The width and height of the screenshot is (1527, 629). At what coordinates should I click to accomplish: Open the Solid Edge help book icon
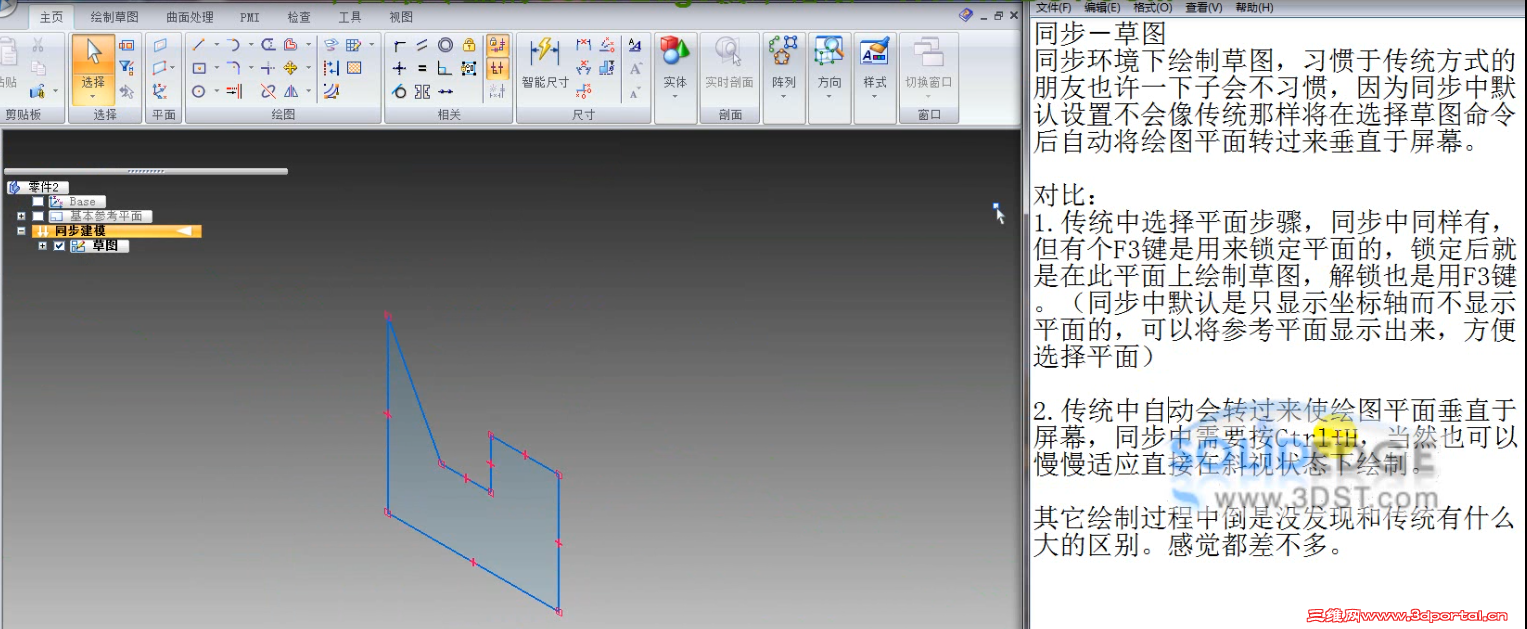pyautogui.click(x=965, y=15)
